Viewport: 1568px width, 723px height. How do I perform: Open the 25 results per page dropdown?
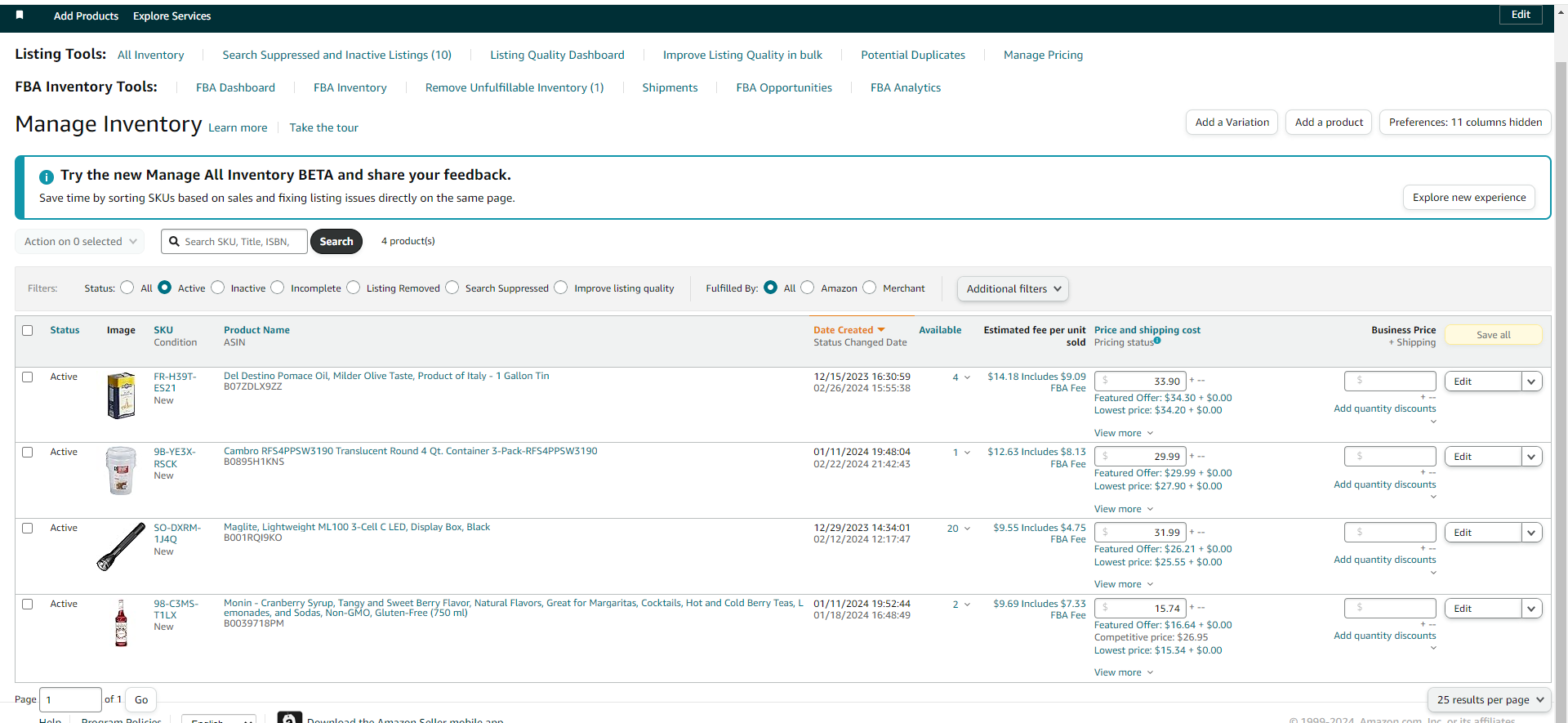1490,700
